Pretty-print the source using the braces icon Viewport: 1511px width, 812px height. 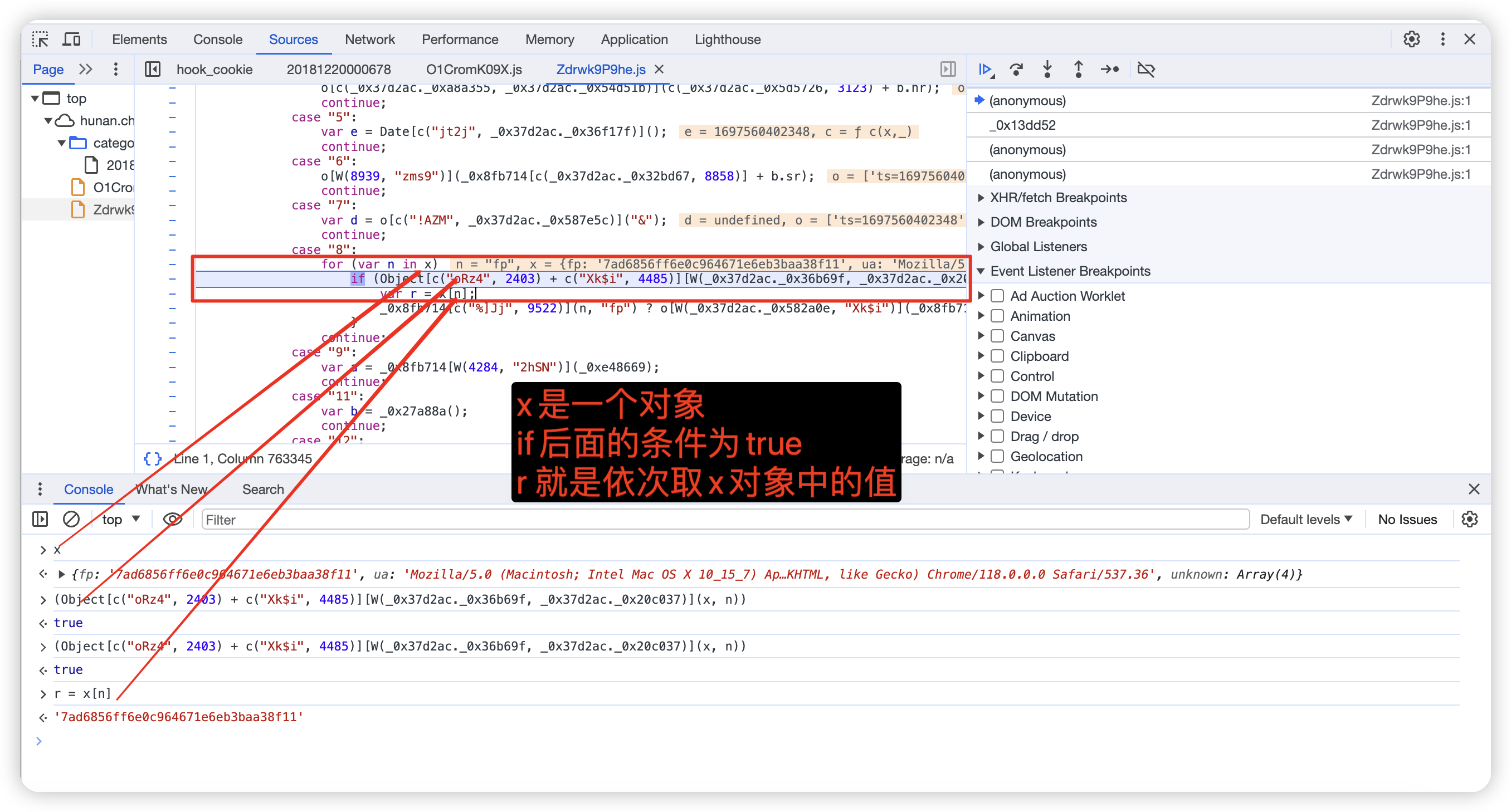[x=152, y=458]
